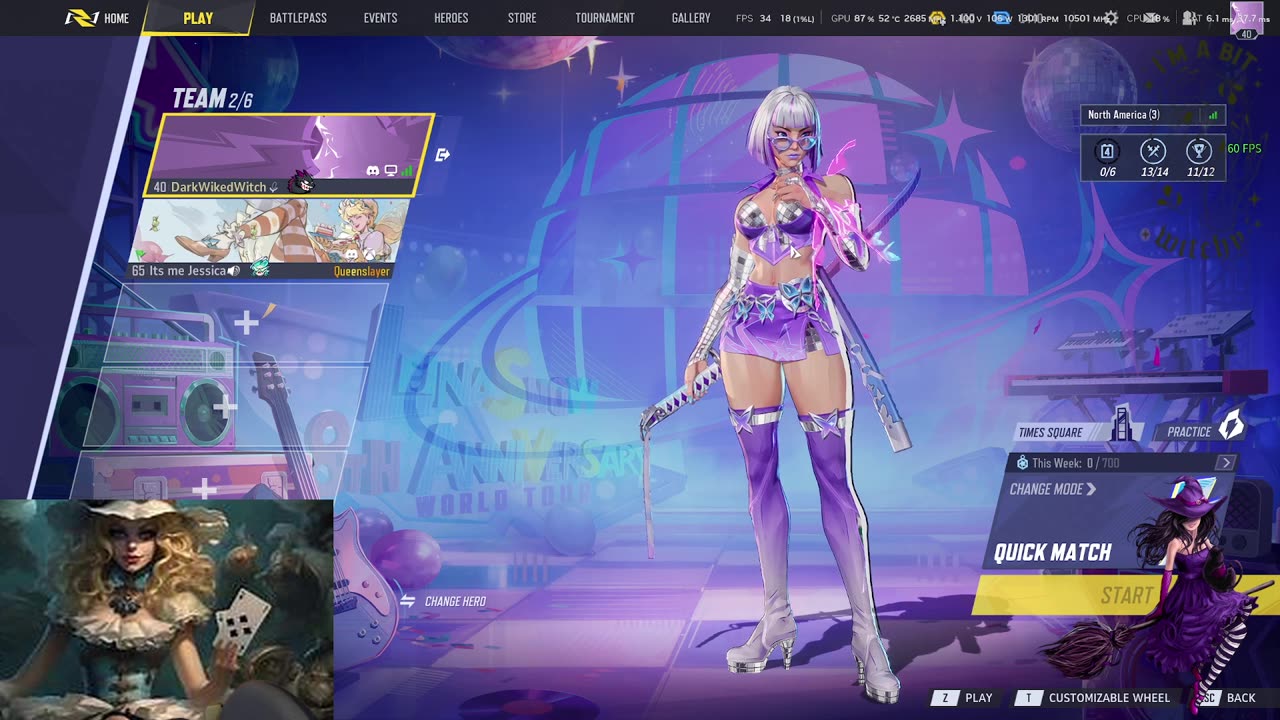
Task: Click the Discord icon on DarkWikedWitch card
Action: 373,171
